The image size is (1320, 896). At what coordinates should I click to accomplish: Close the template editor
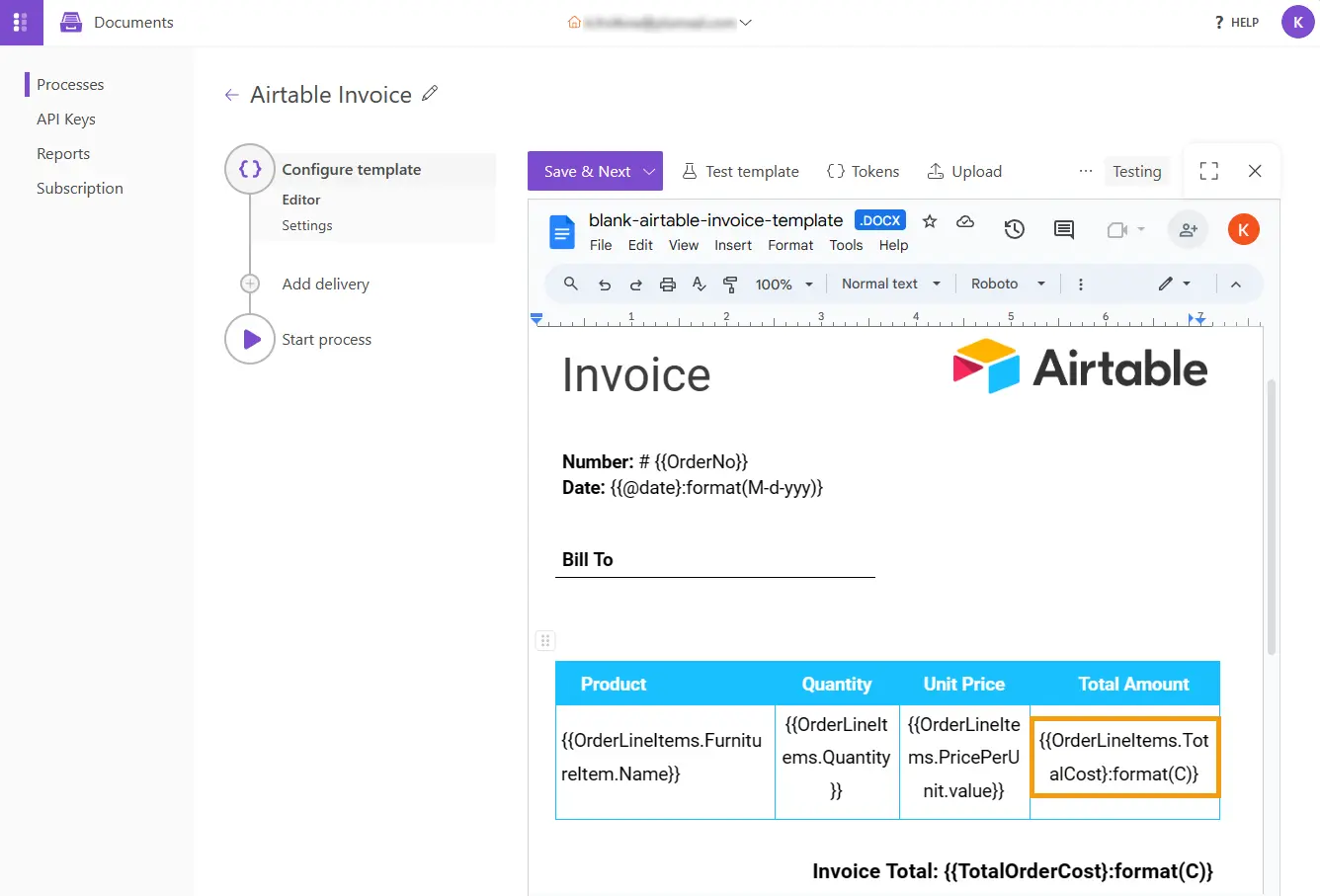(1255, 171)
